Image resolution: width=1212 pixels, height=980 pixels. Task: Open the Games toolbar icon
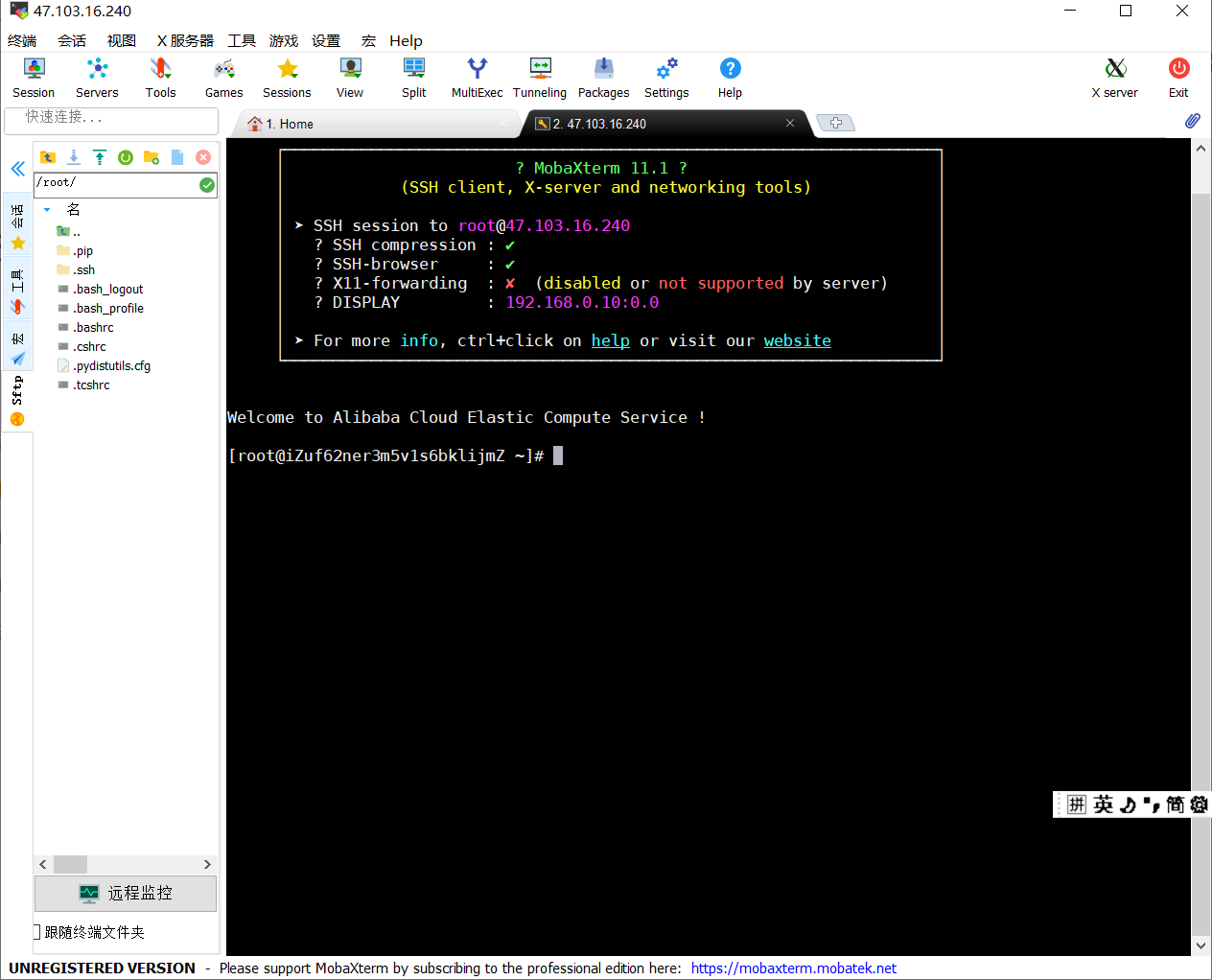tap(223, 78)
